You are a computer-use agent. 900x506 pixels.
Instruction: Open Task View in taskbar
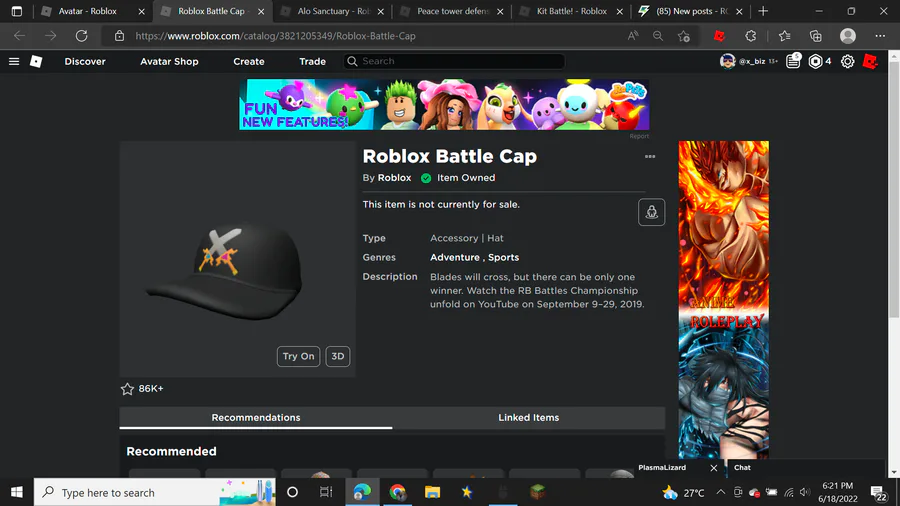coord(325,492)
